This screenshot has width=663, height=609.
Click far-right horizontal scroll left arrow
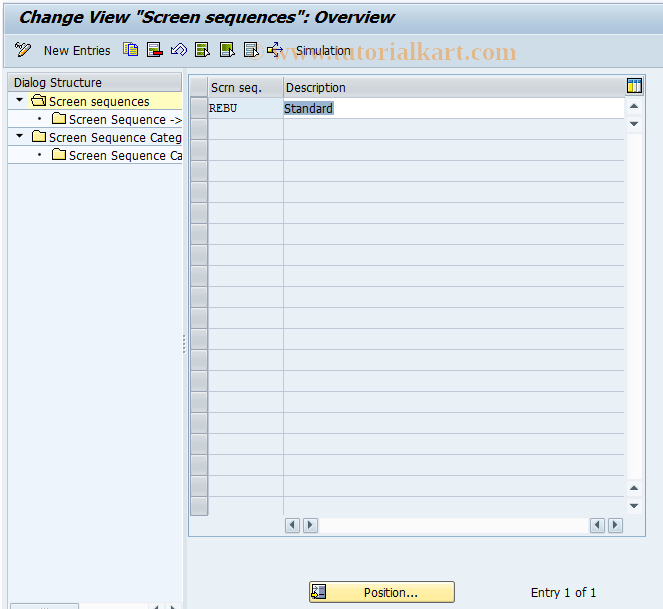tap(597, 525)
